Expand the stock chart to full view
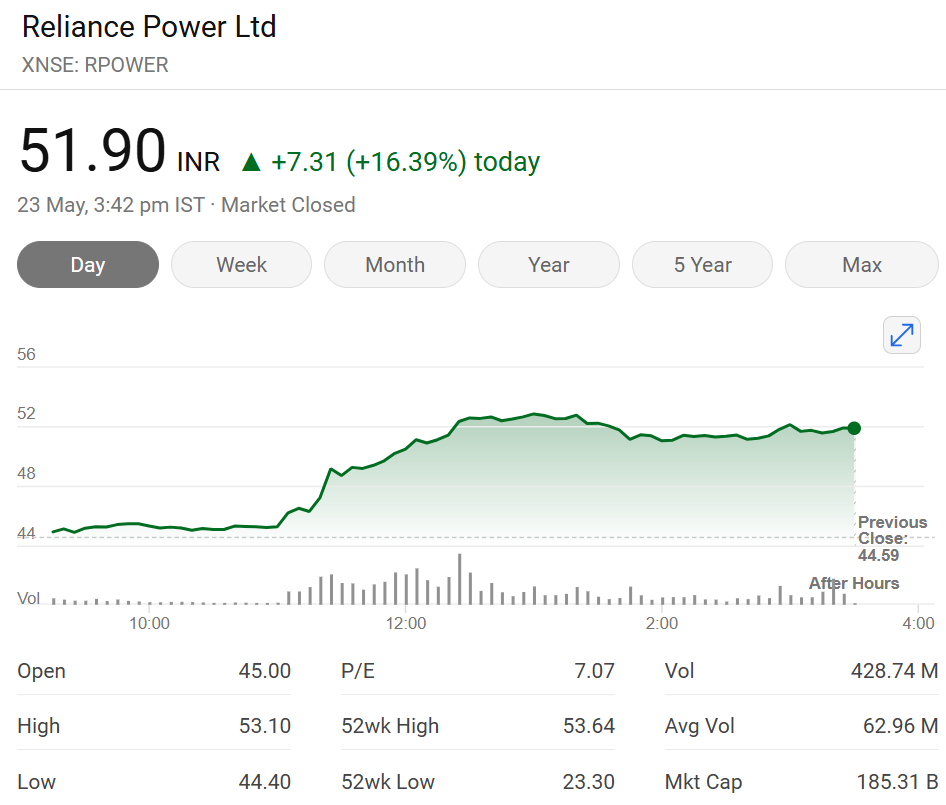 (901, 335)
